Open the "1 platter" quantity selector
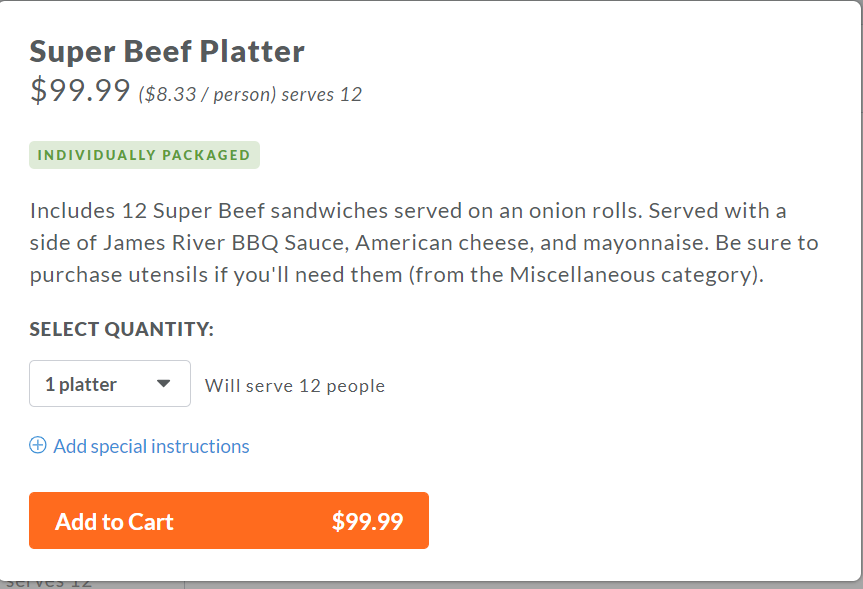The image size is (863, 589). coord(109,384)
